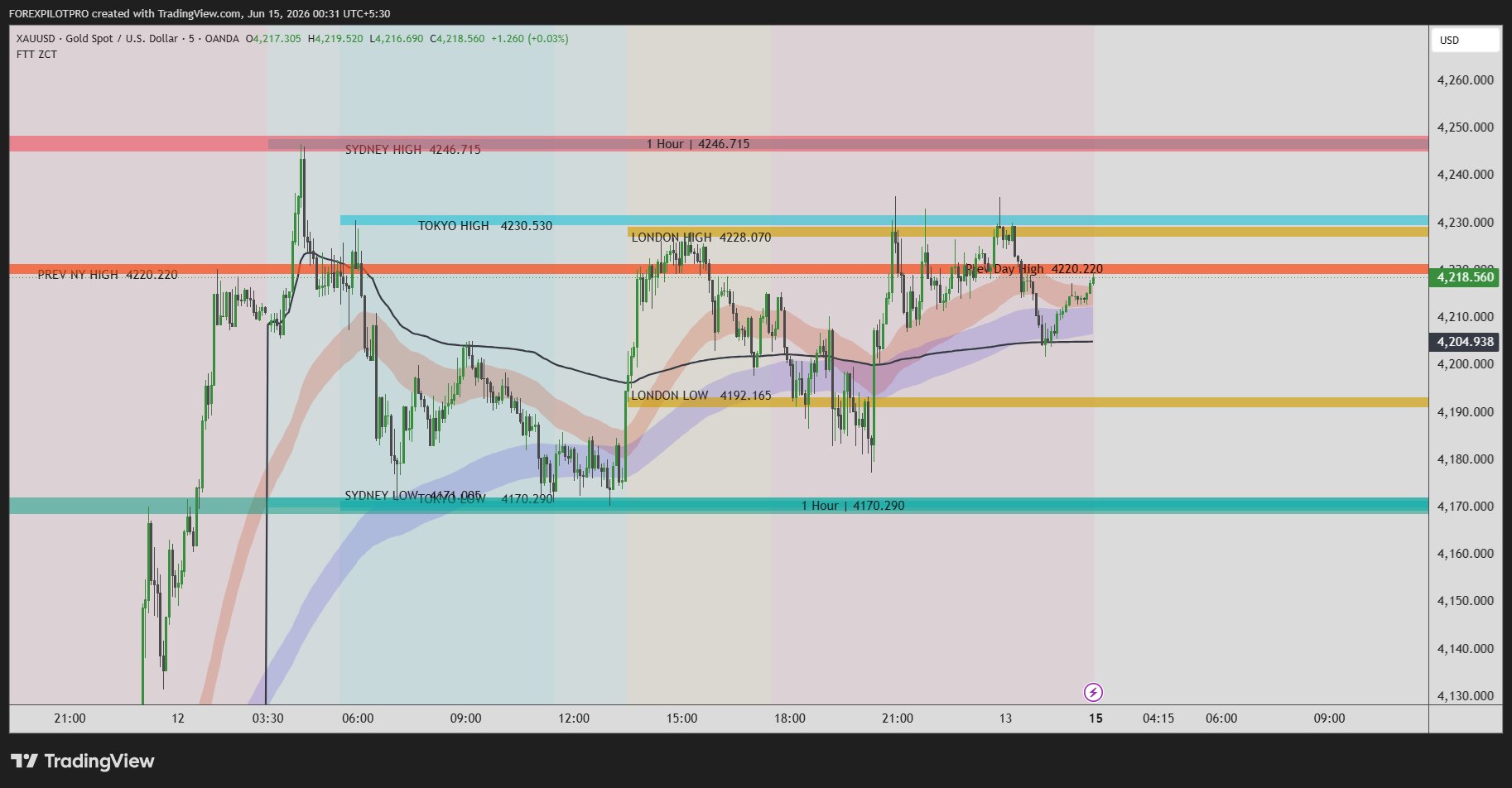This screenshot has height=788, width=1512.
Task: Click the 1 Hour | 4170.290 label
Action: pyautogui.click(x=853, y=506)
